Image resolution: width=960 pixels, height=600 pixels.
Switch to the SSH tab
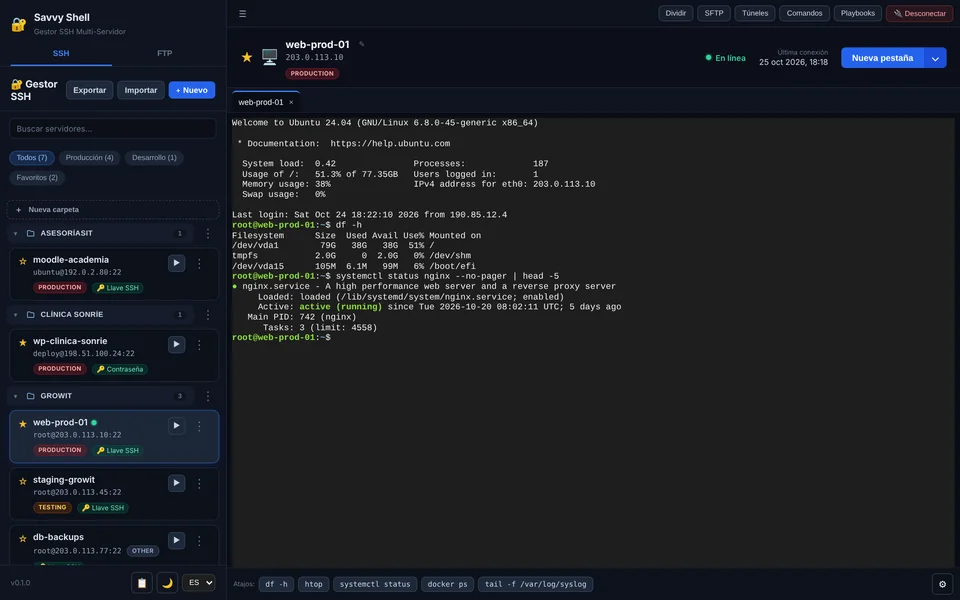[x=61, y=54]
